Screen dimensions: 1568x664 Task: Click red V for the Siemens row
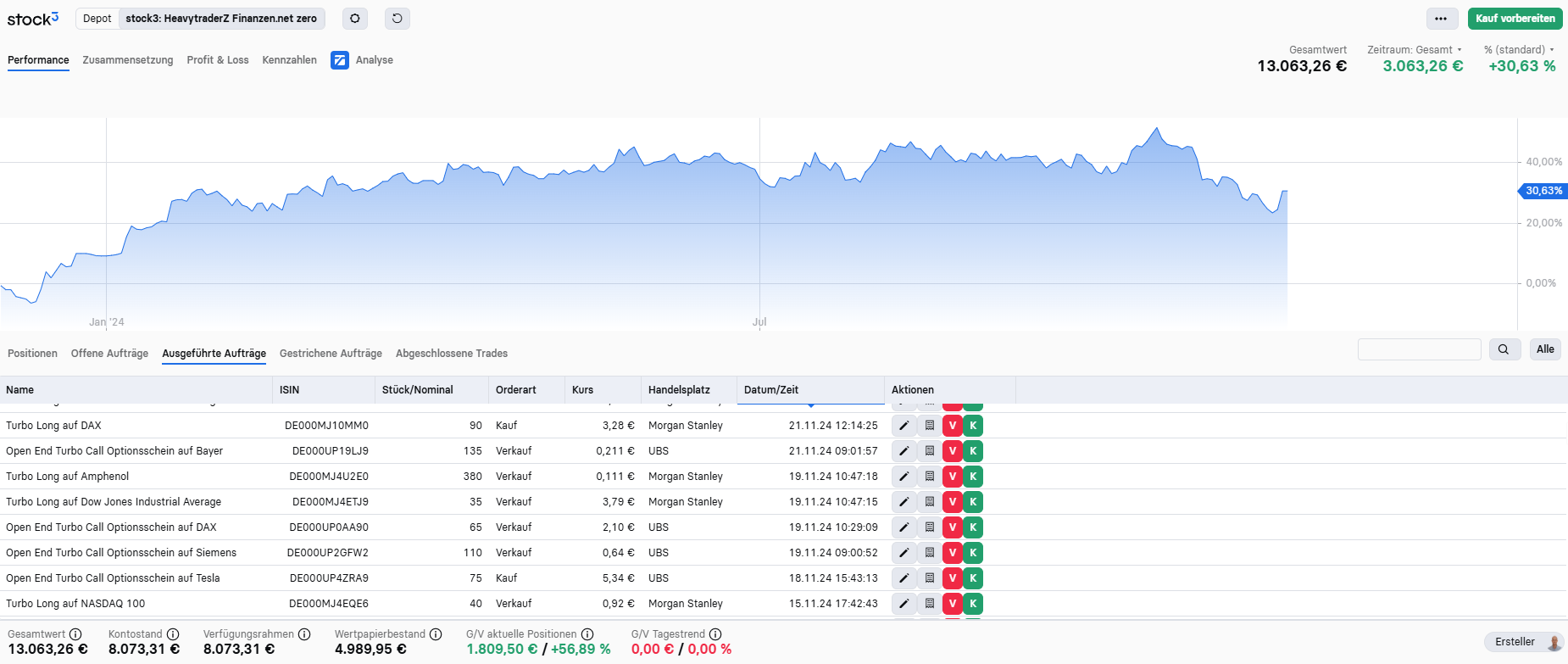pyautogui.click(x=953, y=553)
